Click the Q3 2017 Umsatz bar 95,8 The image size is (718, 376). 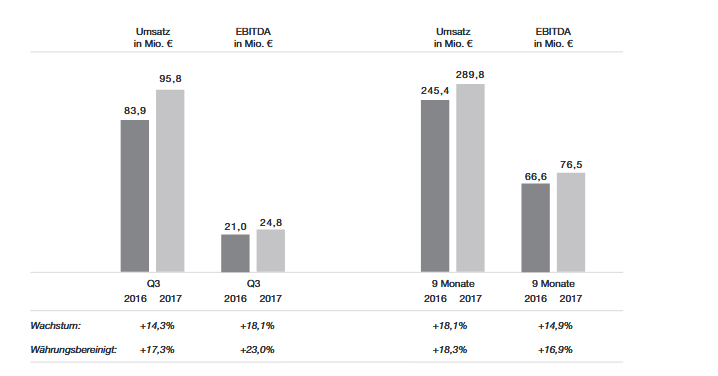[x=170, y=181]
